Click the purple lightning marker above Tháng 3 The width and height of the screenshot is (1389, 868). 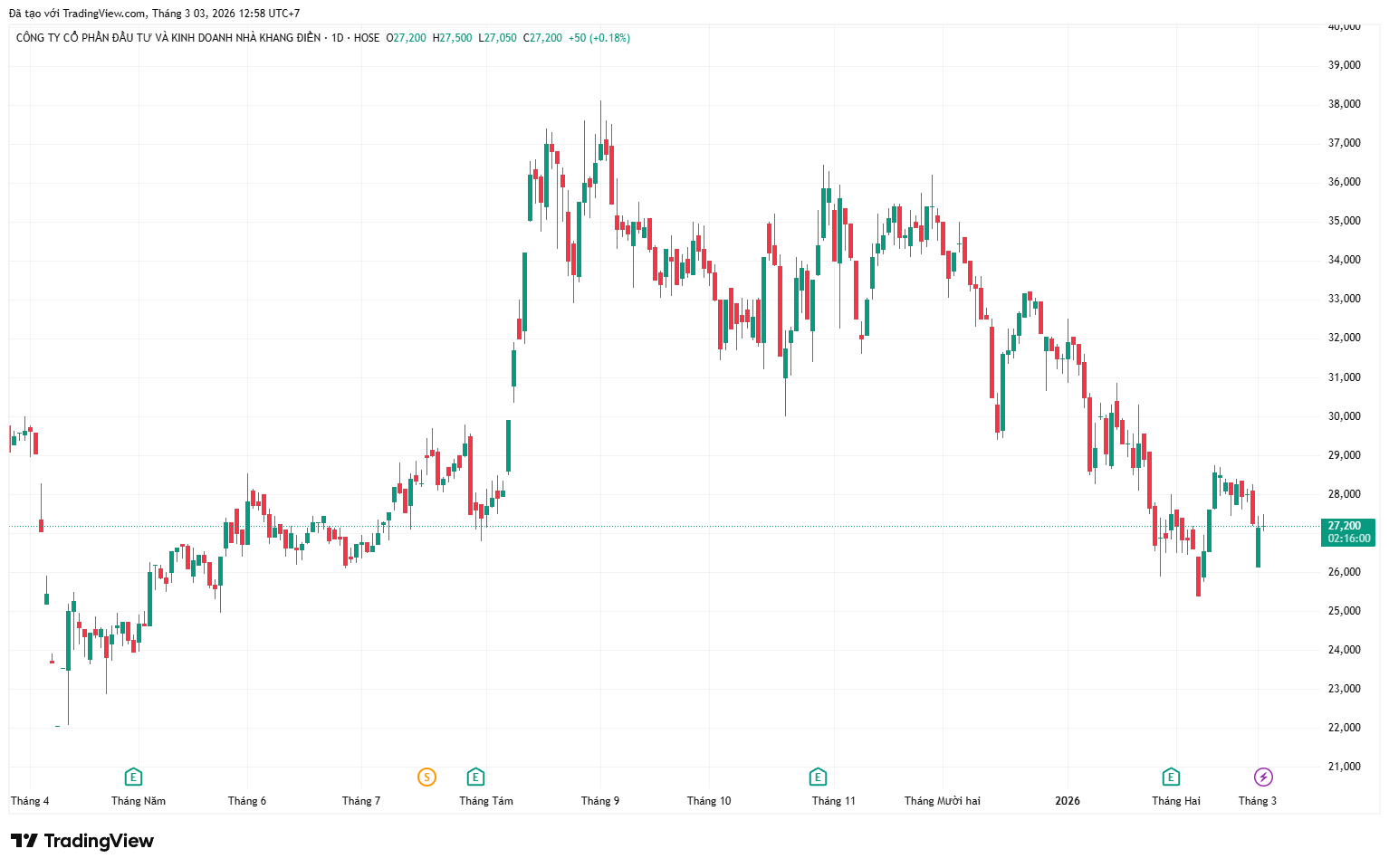tap(1263, 777)
